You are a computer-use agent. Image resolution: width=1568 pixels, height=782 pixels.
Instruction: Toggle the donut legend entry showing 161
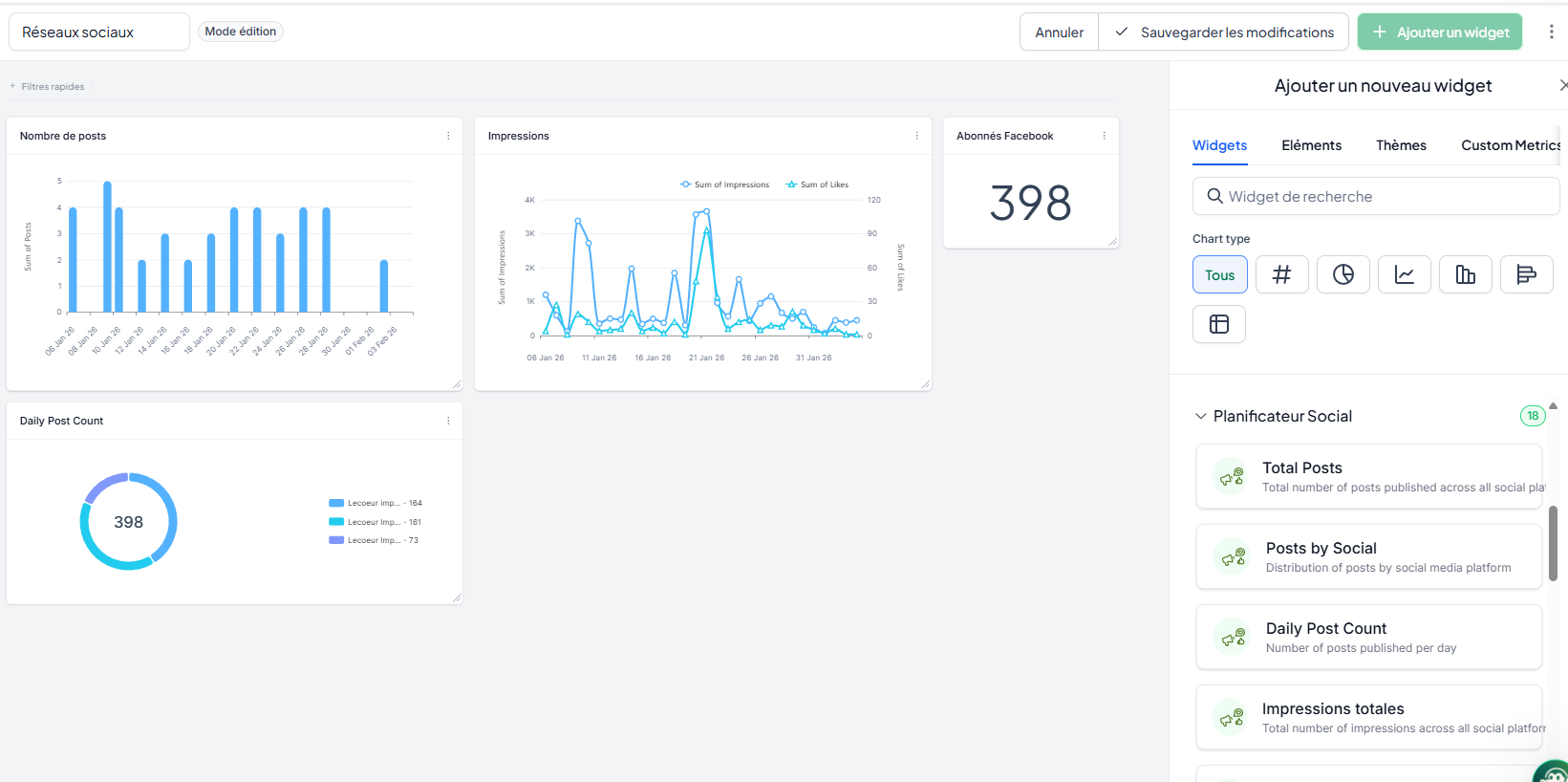[376, 522]
